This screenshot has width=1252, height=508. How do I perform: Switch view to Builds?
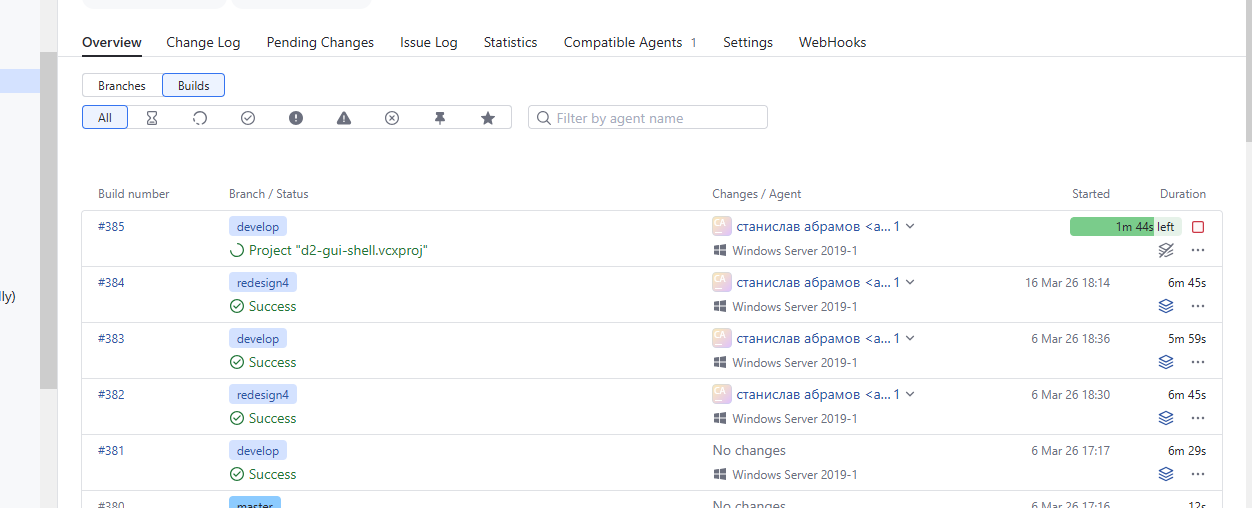(x=194, y=86)
